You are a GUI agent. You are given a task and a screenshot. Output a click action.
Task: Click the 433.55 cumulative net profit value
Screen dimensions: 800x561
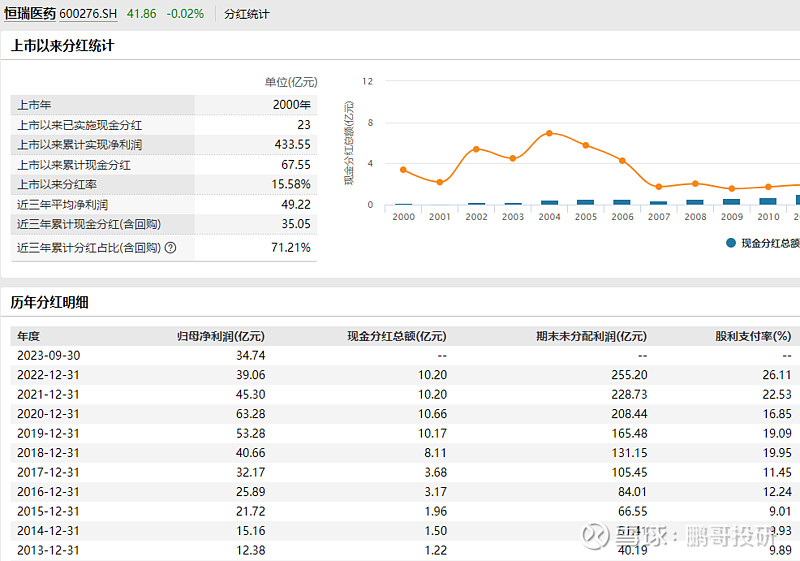tap(292, 145)
